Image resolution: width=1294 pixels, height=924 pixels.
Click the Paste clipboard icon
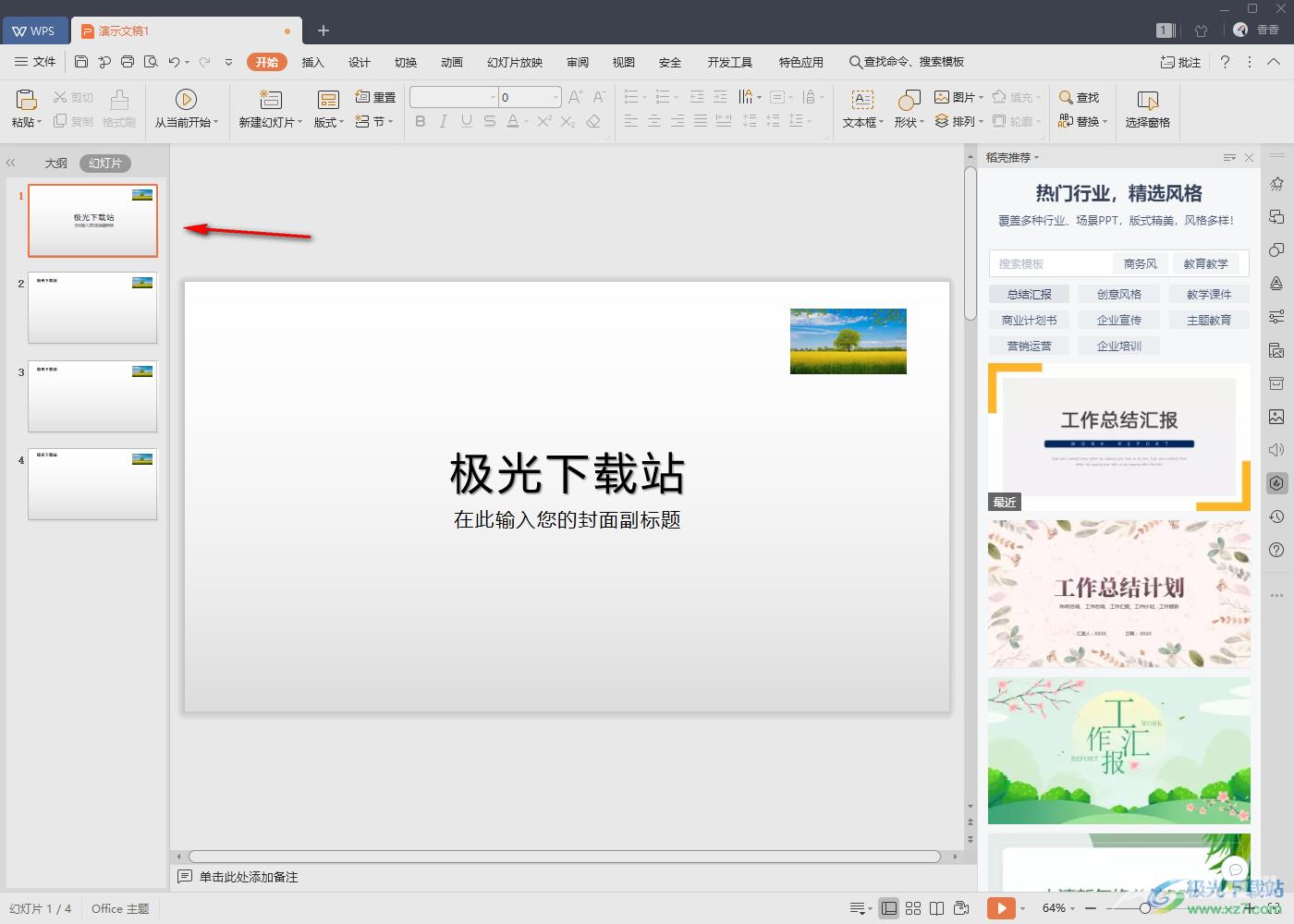26,100
